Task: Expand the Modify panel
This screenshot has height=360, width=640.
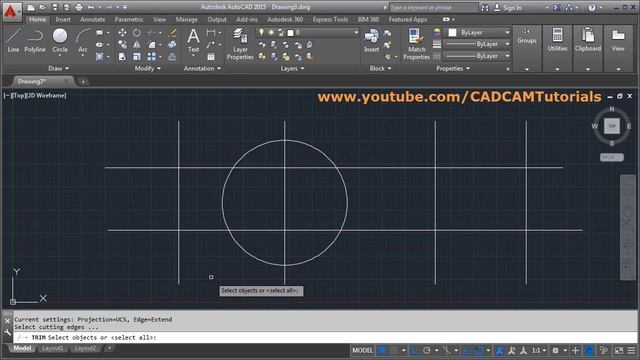Action: click(x=148, y=69)
